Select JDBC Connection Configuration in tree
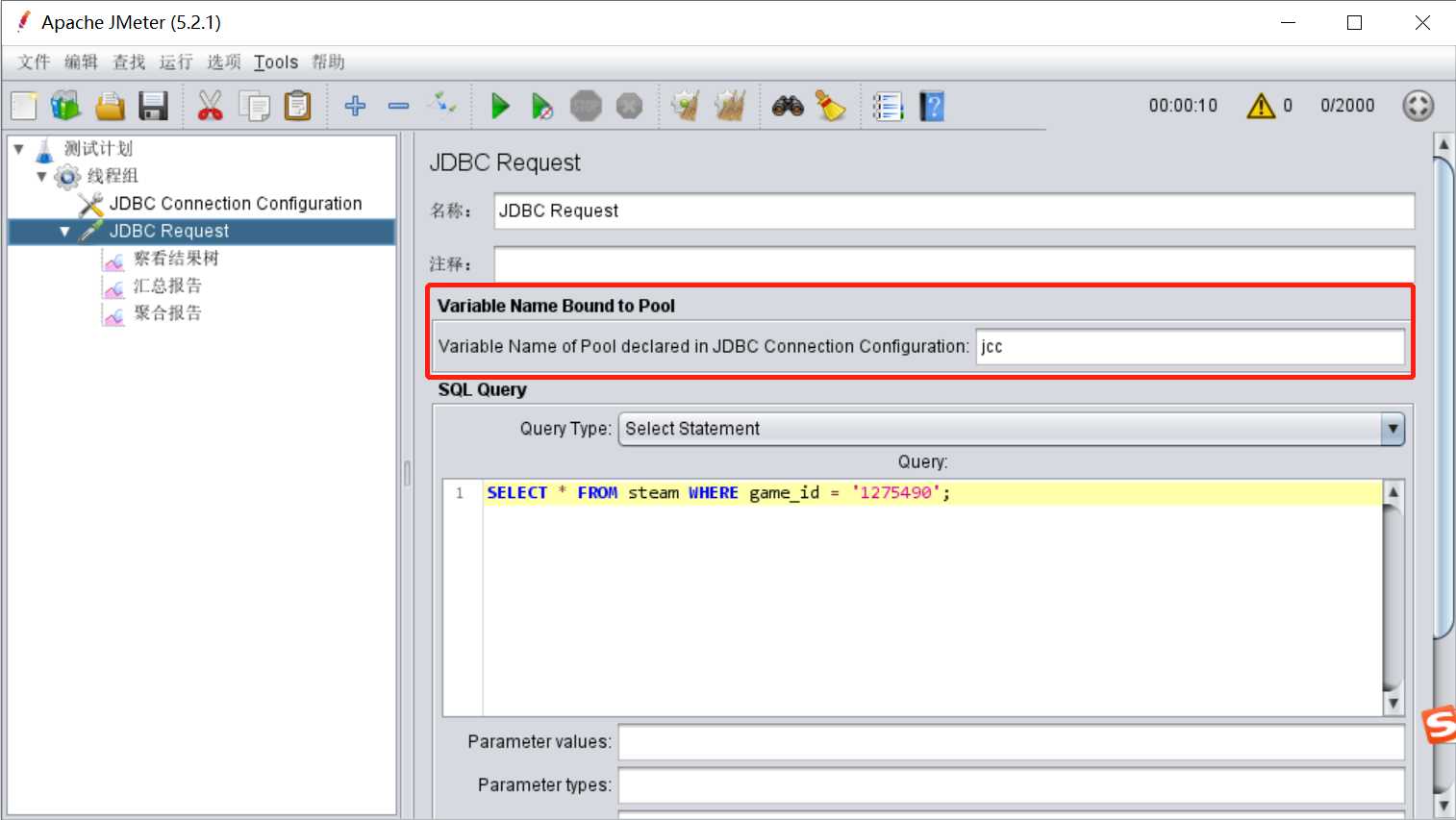 click(x=236, y=204)
